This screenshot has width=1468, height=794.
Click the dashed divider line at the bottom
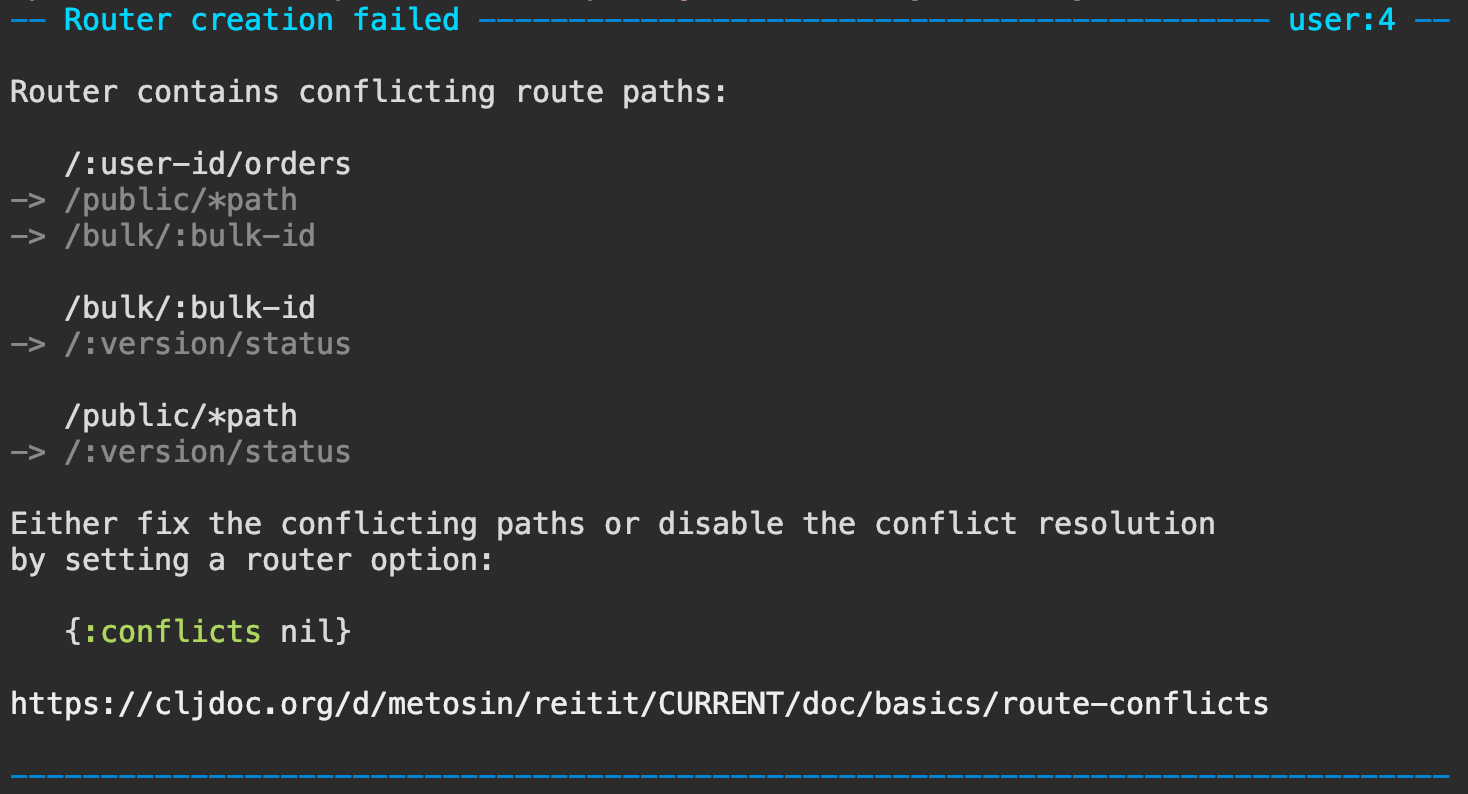[x=730, y=776]
